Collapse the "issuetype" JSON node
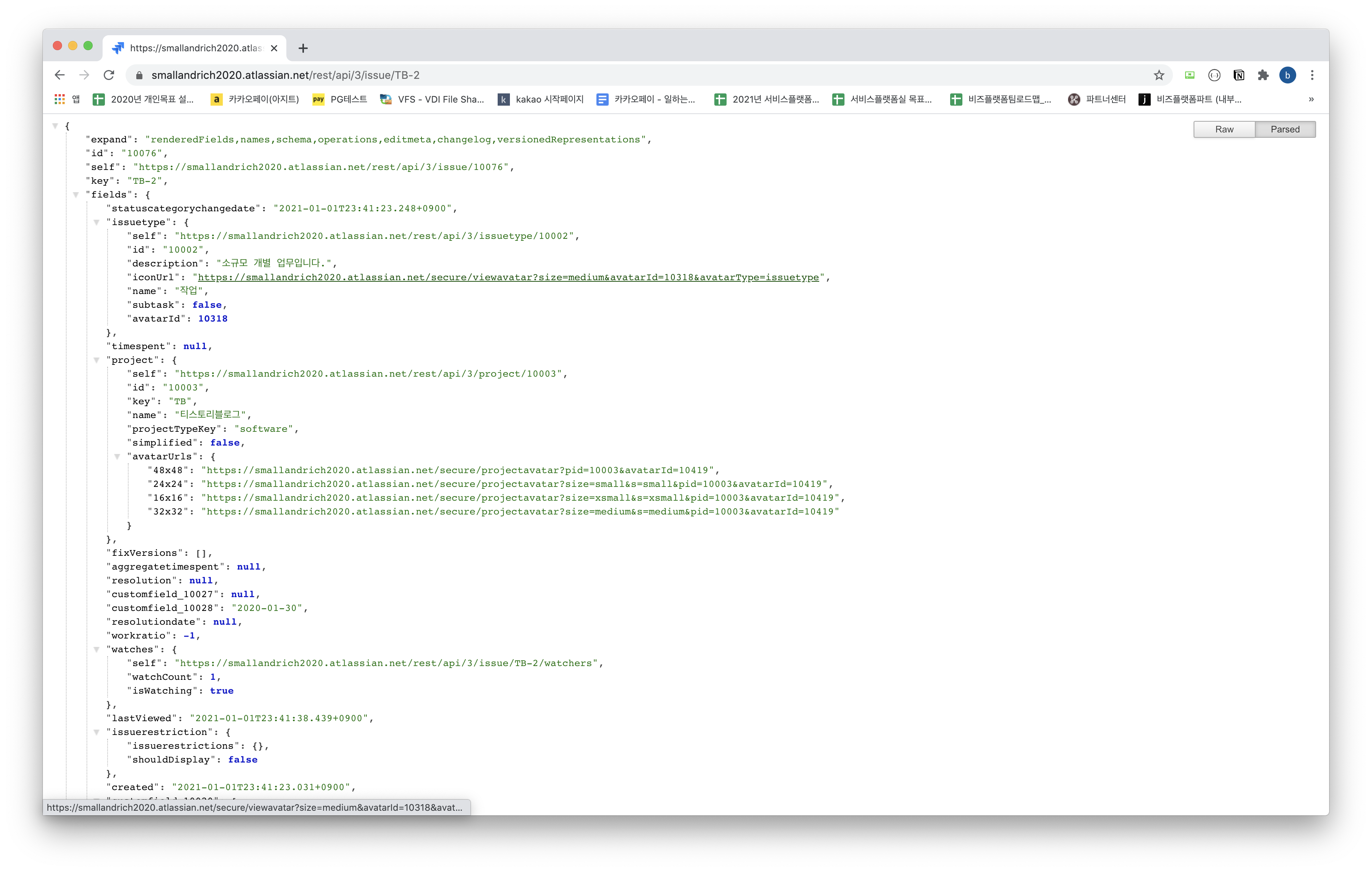 (x=96, y=222)
